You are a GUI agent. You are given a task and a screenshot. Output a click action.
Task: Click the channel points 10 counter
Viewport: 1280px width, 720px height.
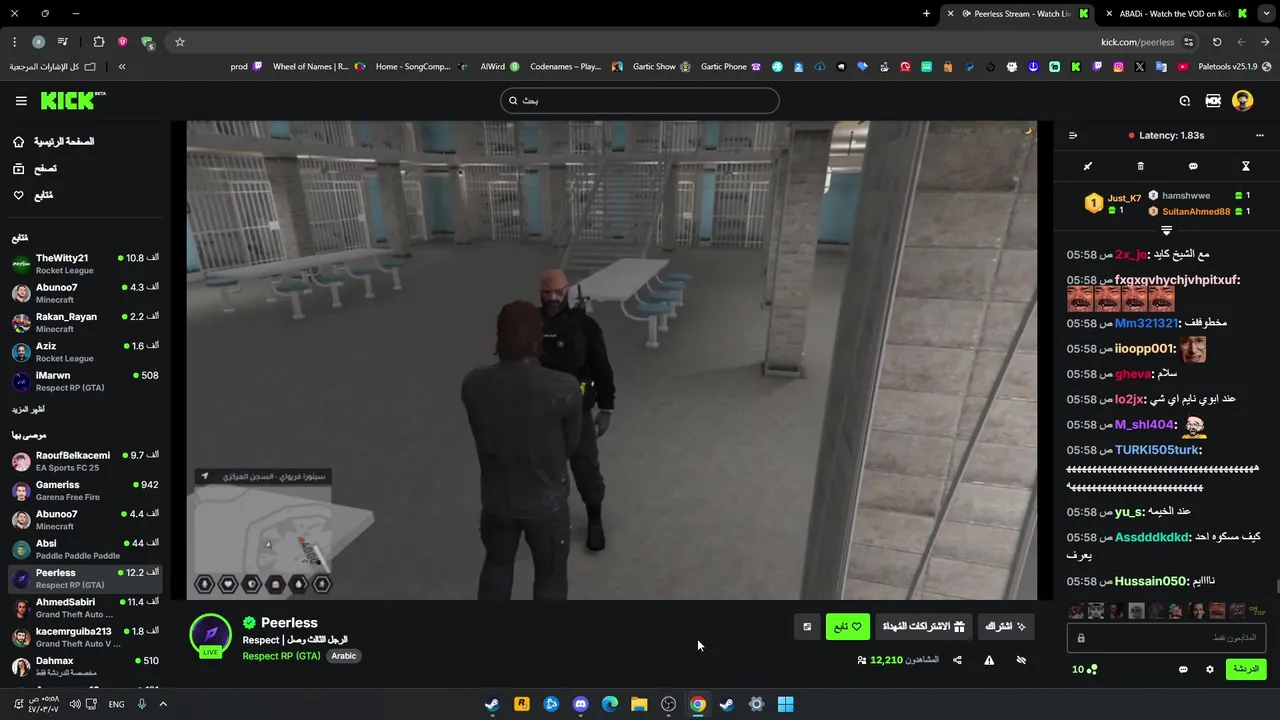1085,669
